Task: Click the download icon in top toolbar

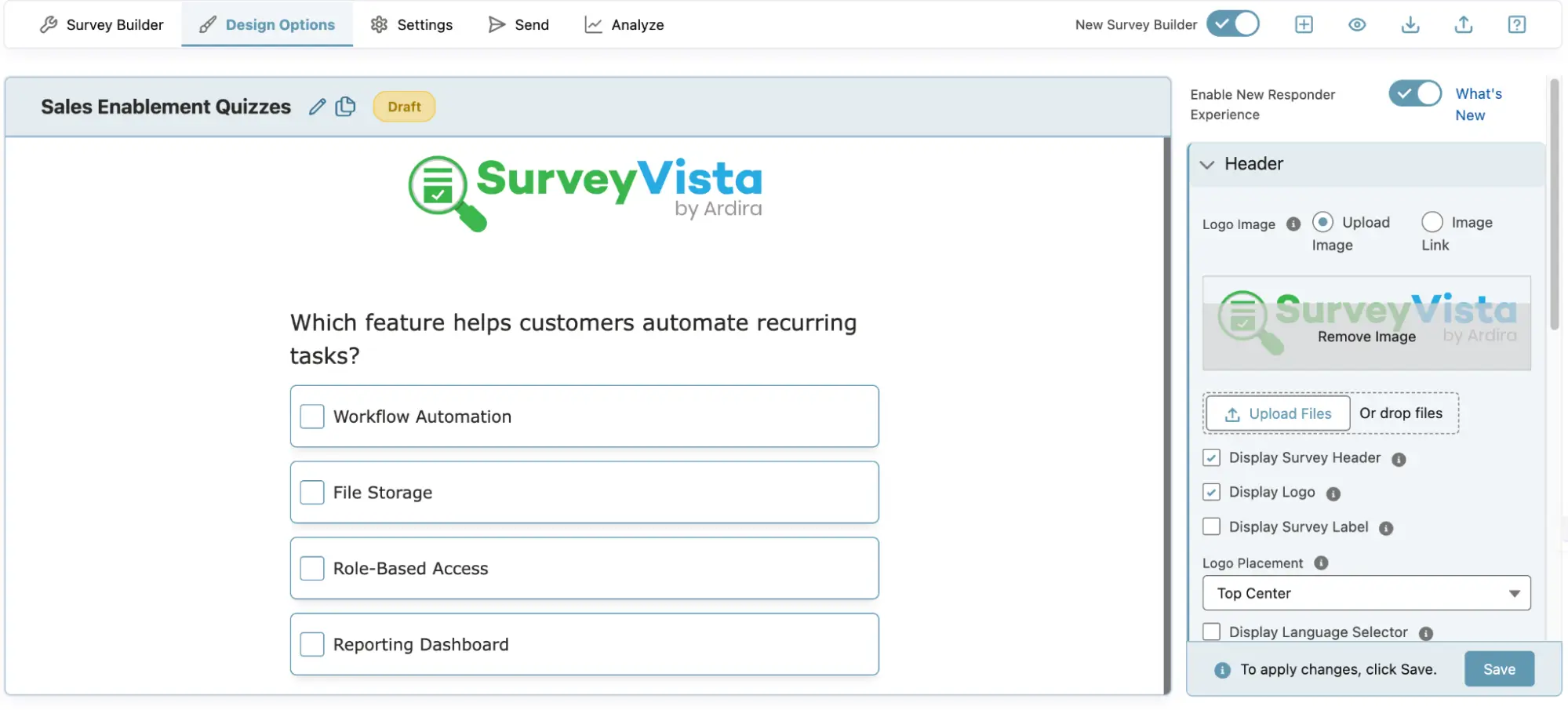Action: 1410,24
